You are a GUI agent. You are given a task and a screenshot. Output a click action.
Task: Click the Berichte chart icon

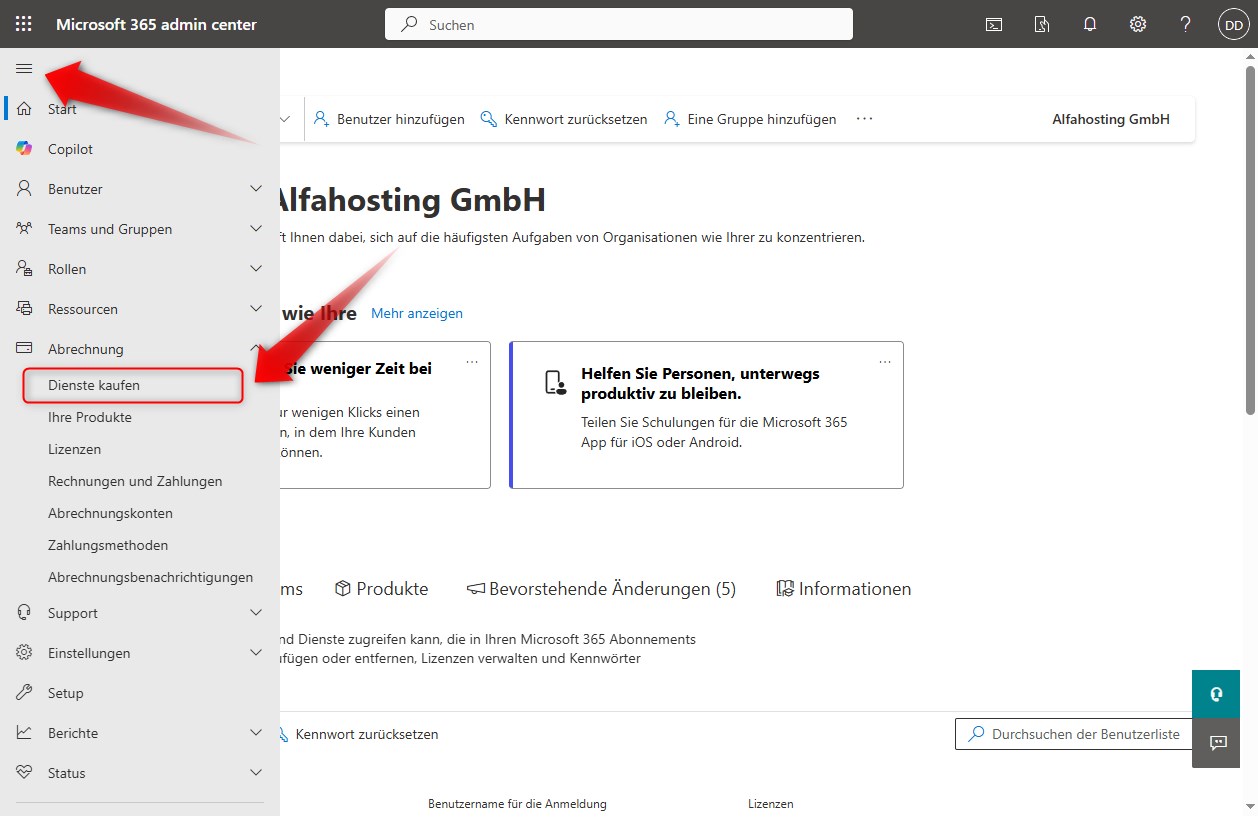(25, 733)
